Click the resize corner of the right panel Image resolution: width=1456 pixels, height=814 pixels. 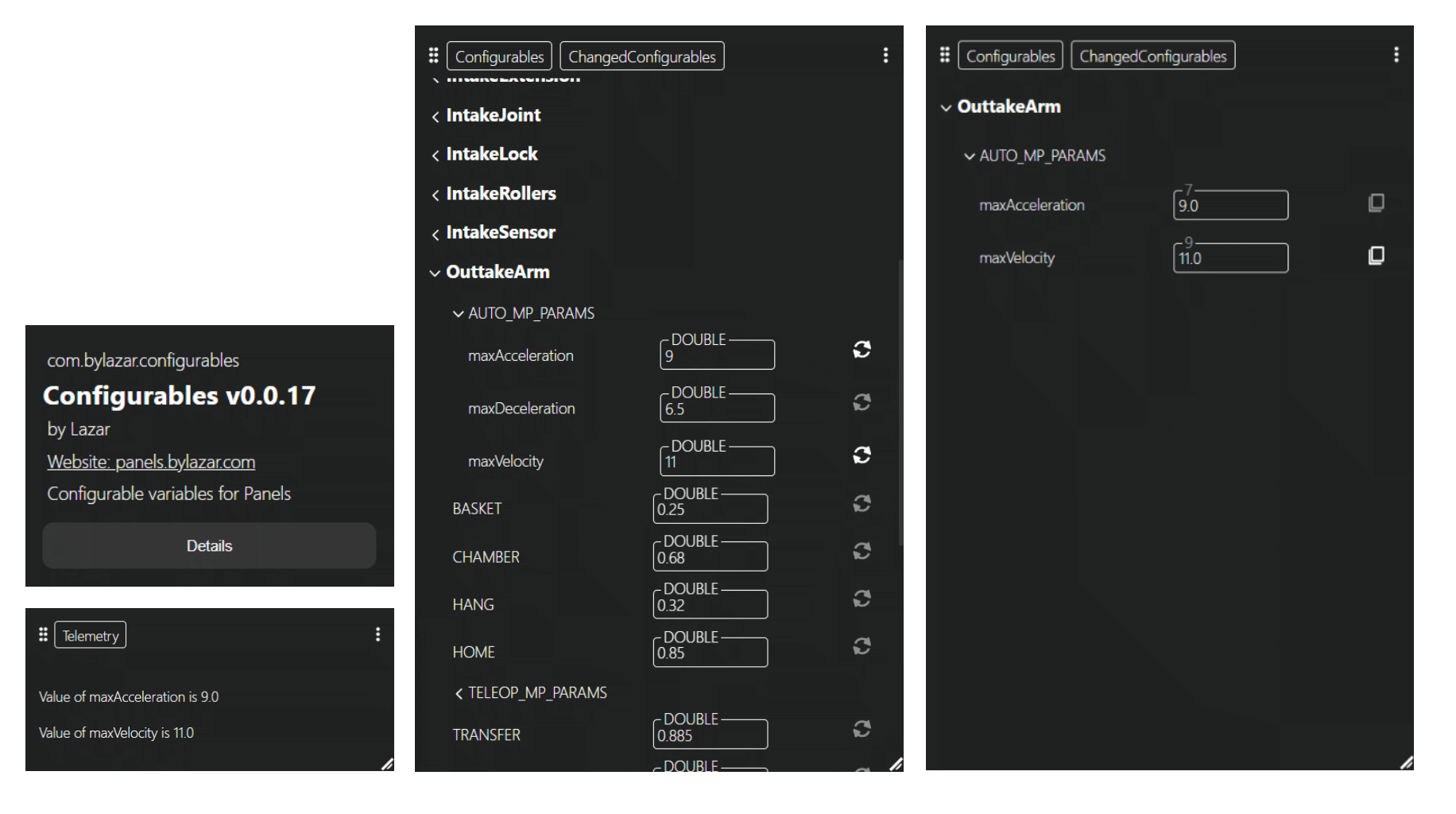[1407, 762]
